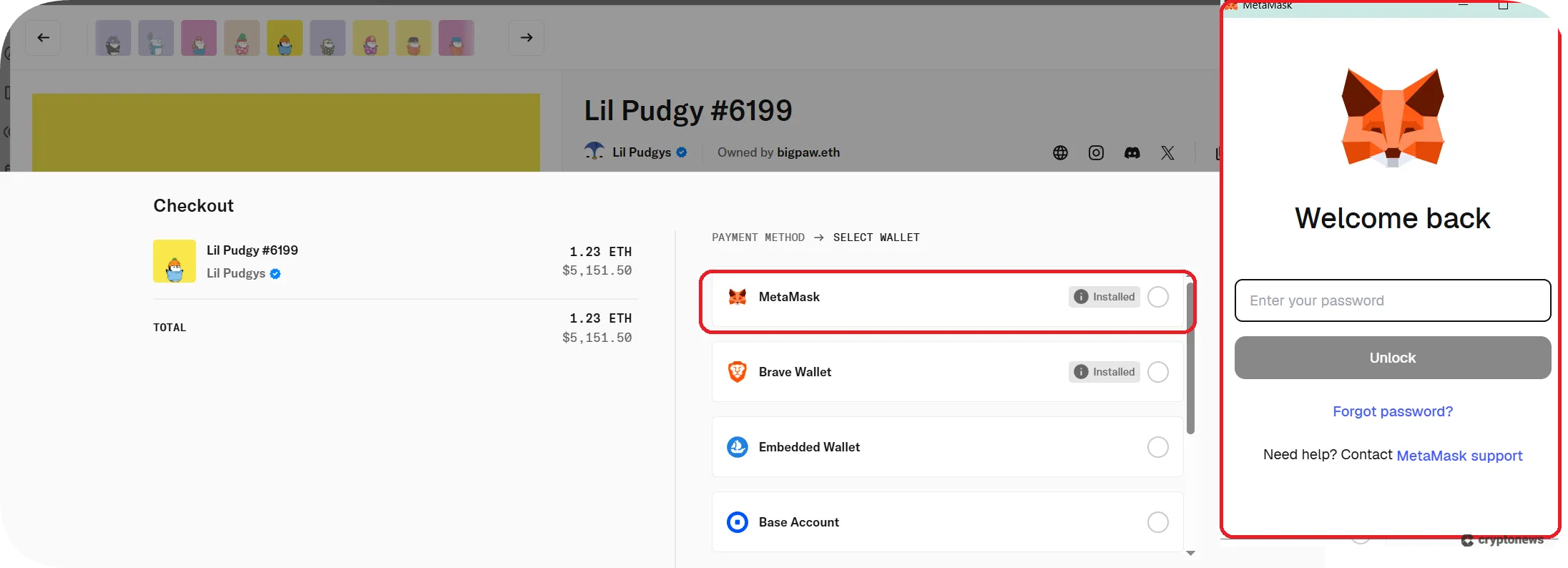
Task: Choose the Base Account radio button
Action: [1157, 522]
